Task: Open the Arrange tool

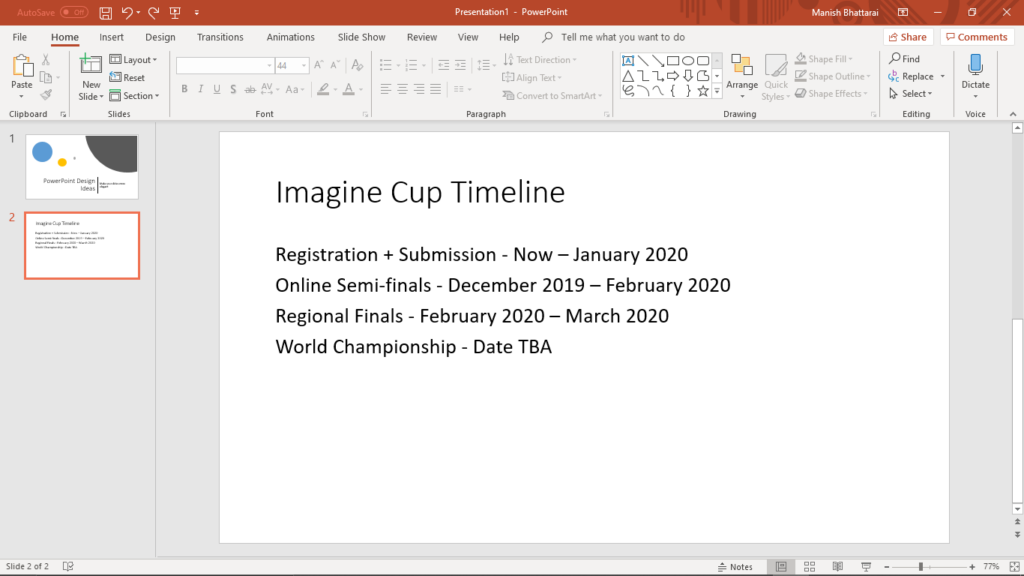Action: click(x=742, y=75)
